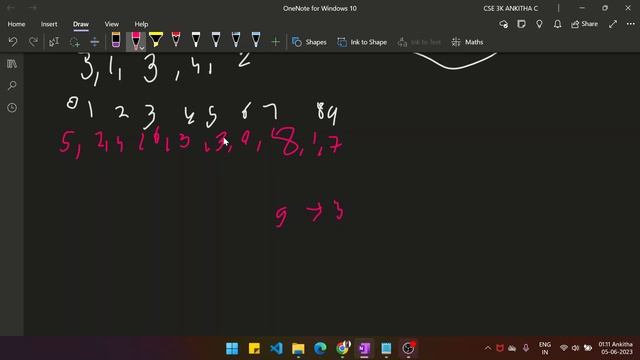The height and width of the screenshot is (360, 640).
Task: Open the lightbulb tips icon
Action: 539,24
